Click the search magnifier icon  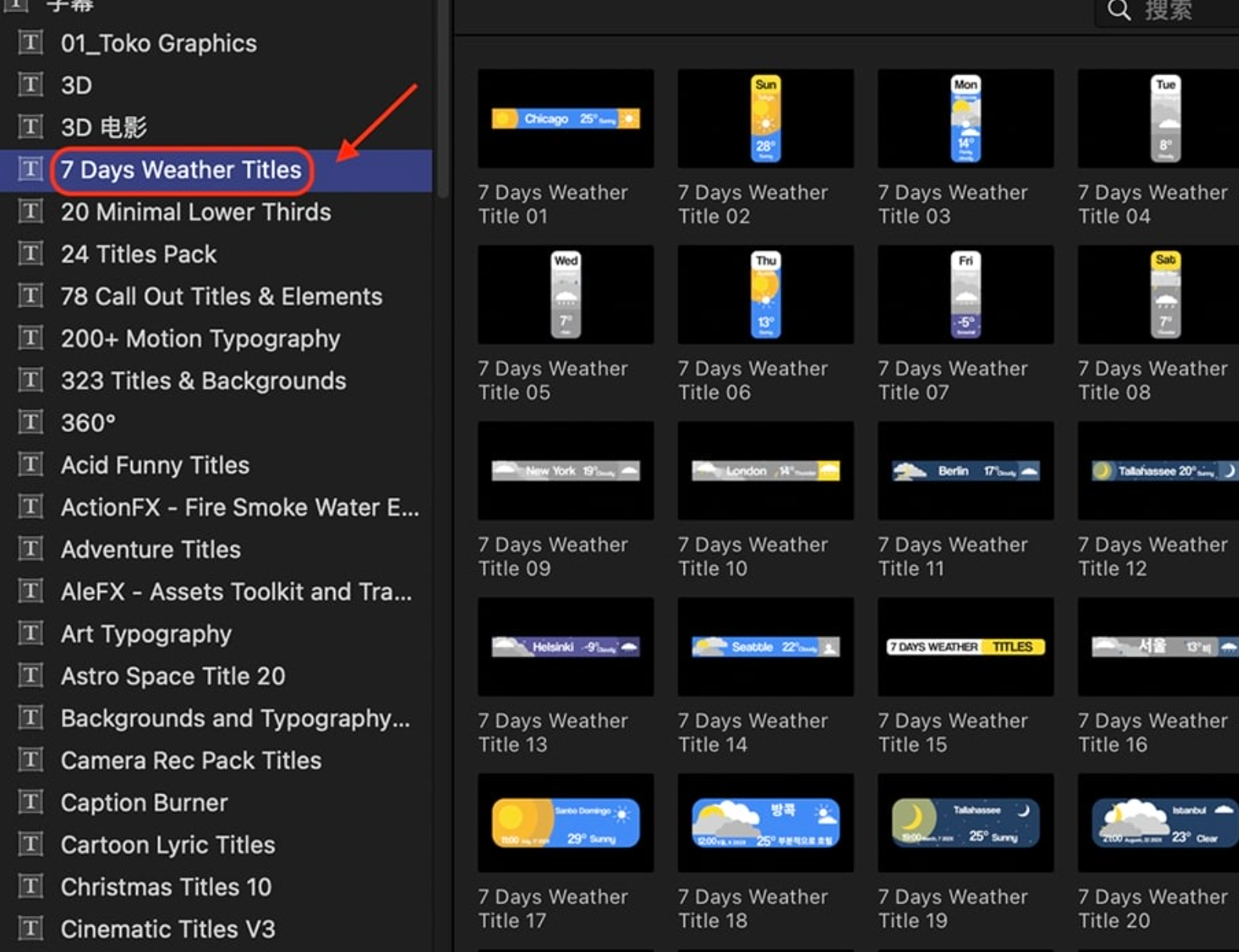pyautogui.click(x=1118, y=11)
